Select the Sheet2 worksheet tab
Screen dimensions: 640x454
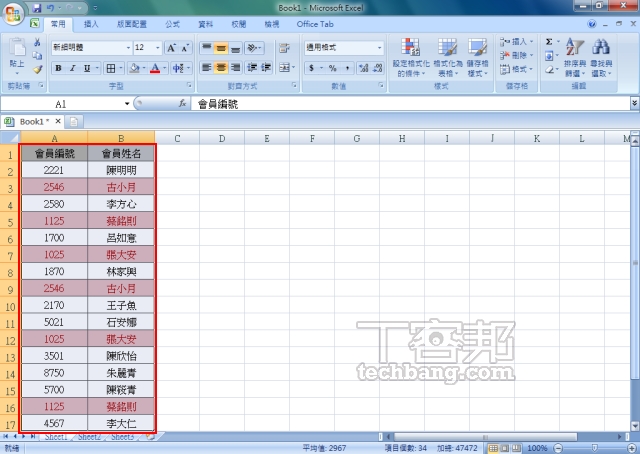[89, 436]
